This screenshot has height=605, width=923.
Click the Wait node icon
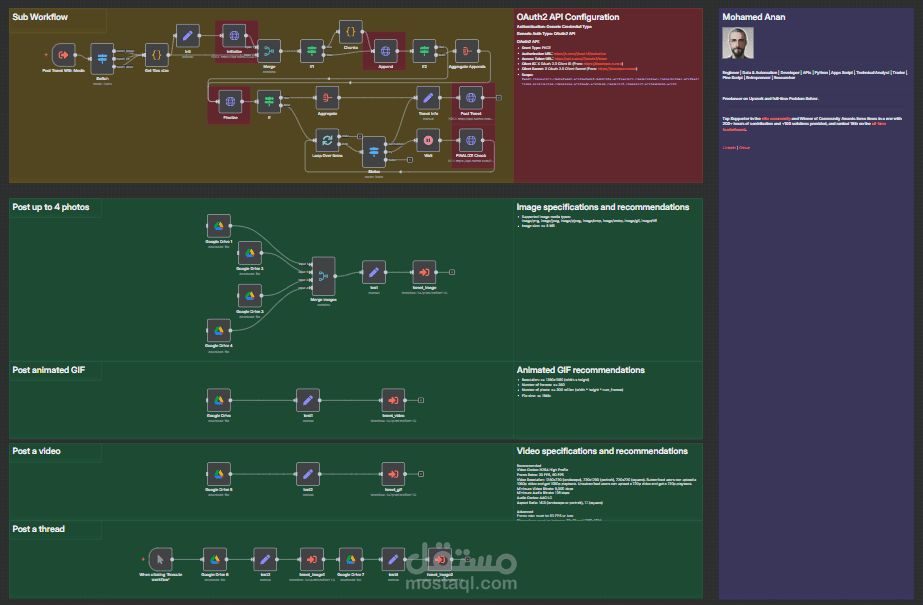point(427,139)
